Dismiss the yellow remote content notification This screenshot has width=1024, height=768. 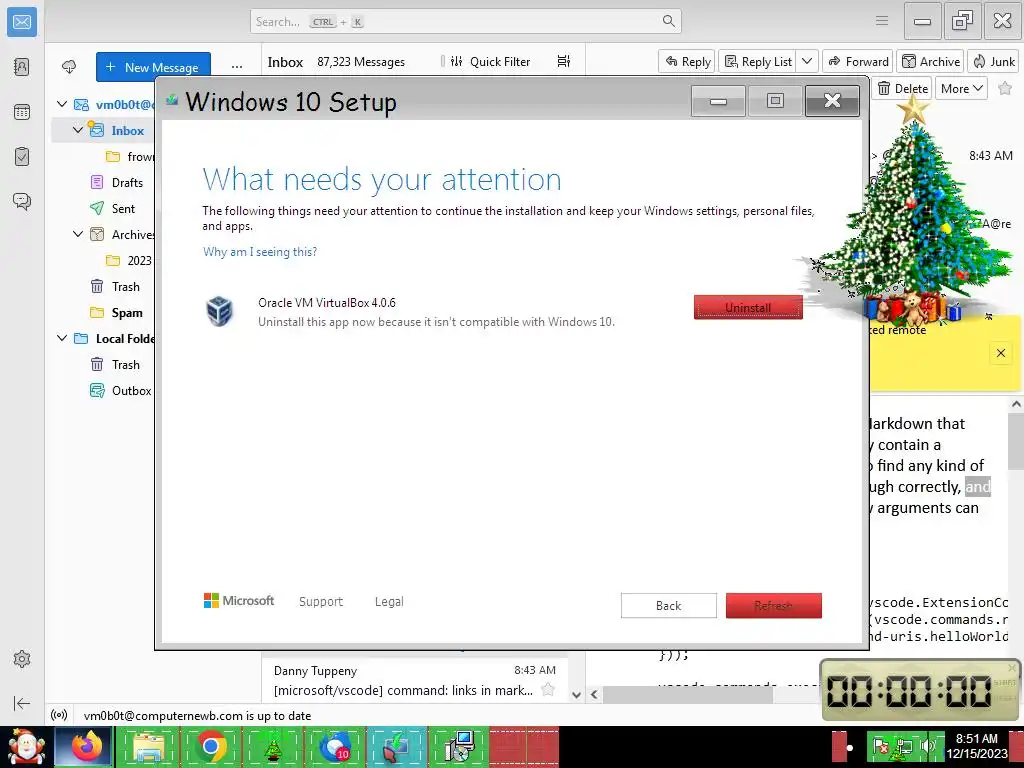[x=1000, y=353]
